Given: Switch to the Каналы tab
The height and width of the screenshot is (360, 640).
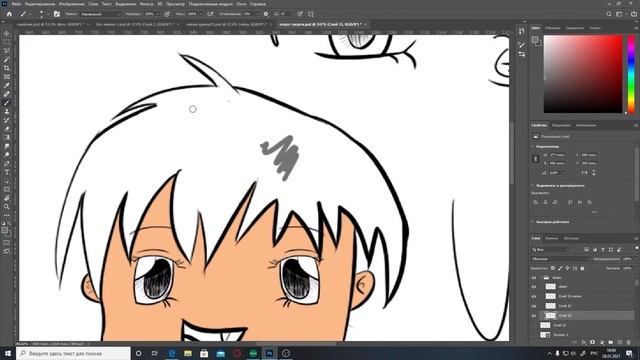Looking at the screenshot, I should click(x=552, y=238).
